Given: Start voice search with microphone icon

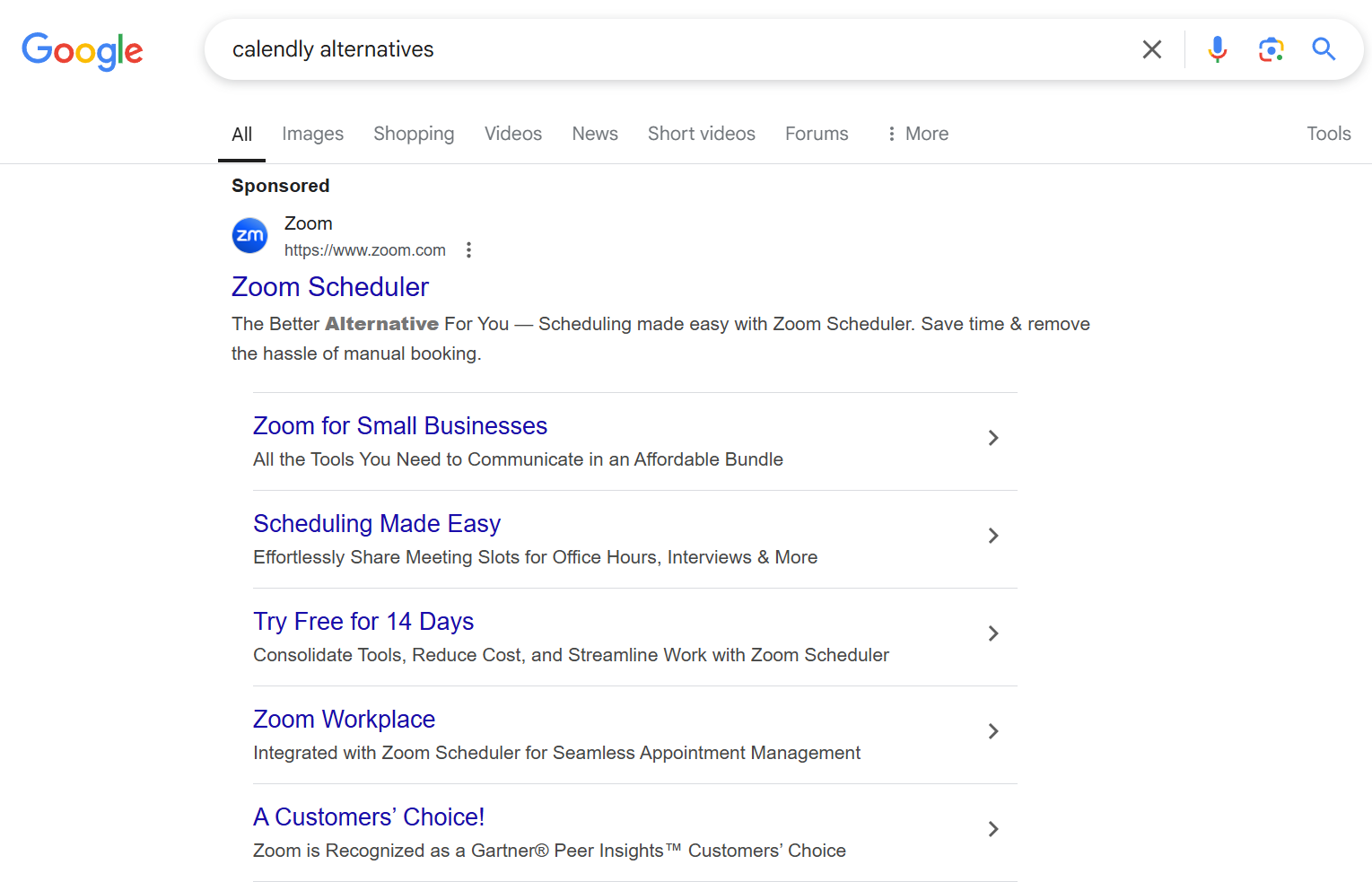Looking at the screenshot, I should coord(1217,49).
